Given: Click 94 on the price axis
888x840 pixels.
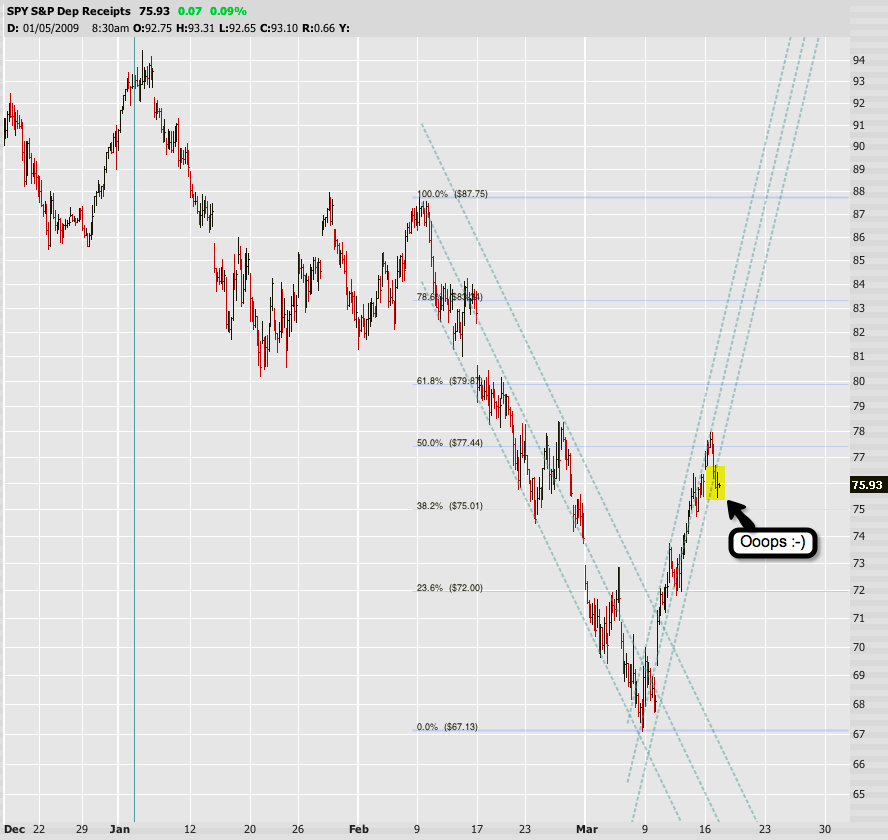Looking at the screenshot, I should click(x=859, y=60).
